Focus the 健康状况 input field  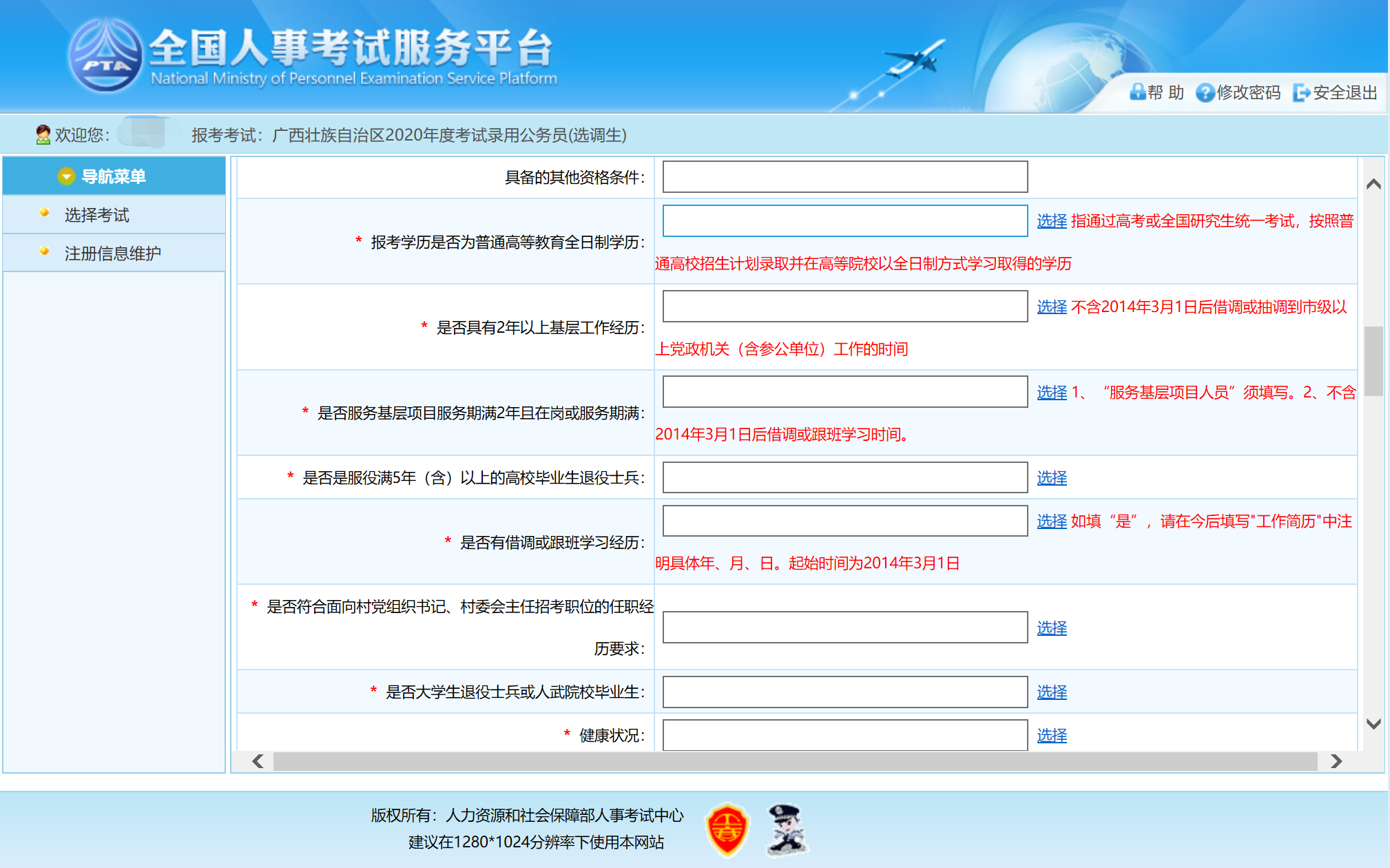[x=845, y=735]
